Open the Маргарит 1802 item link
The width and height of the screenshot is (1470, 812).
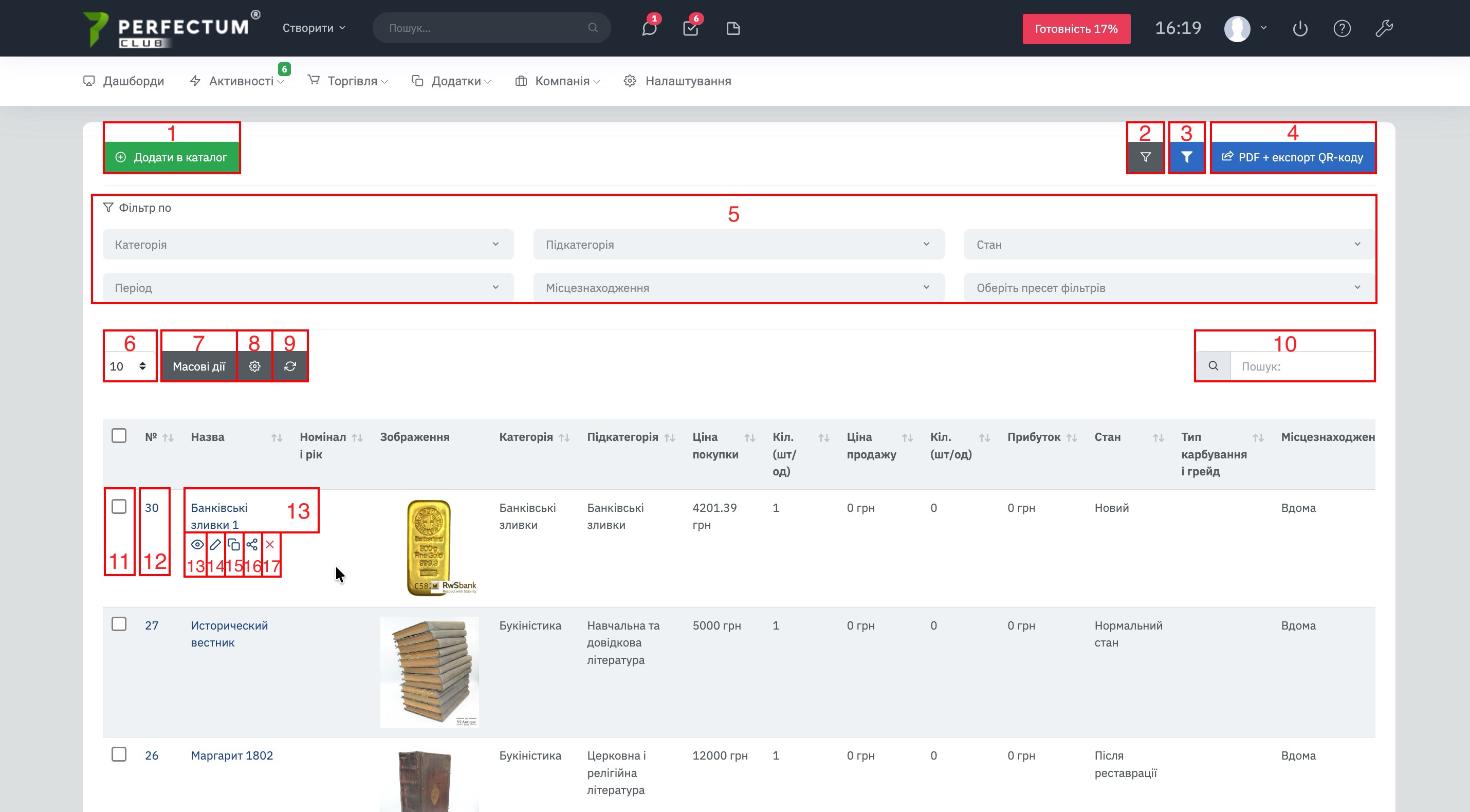tap(232, 755)
